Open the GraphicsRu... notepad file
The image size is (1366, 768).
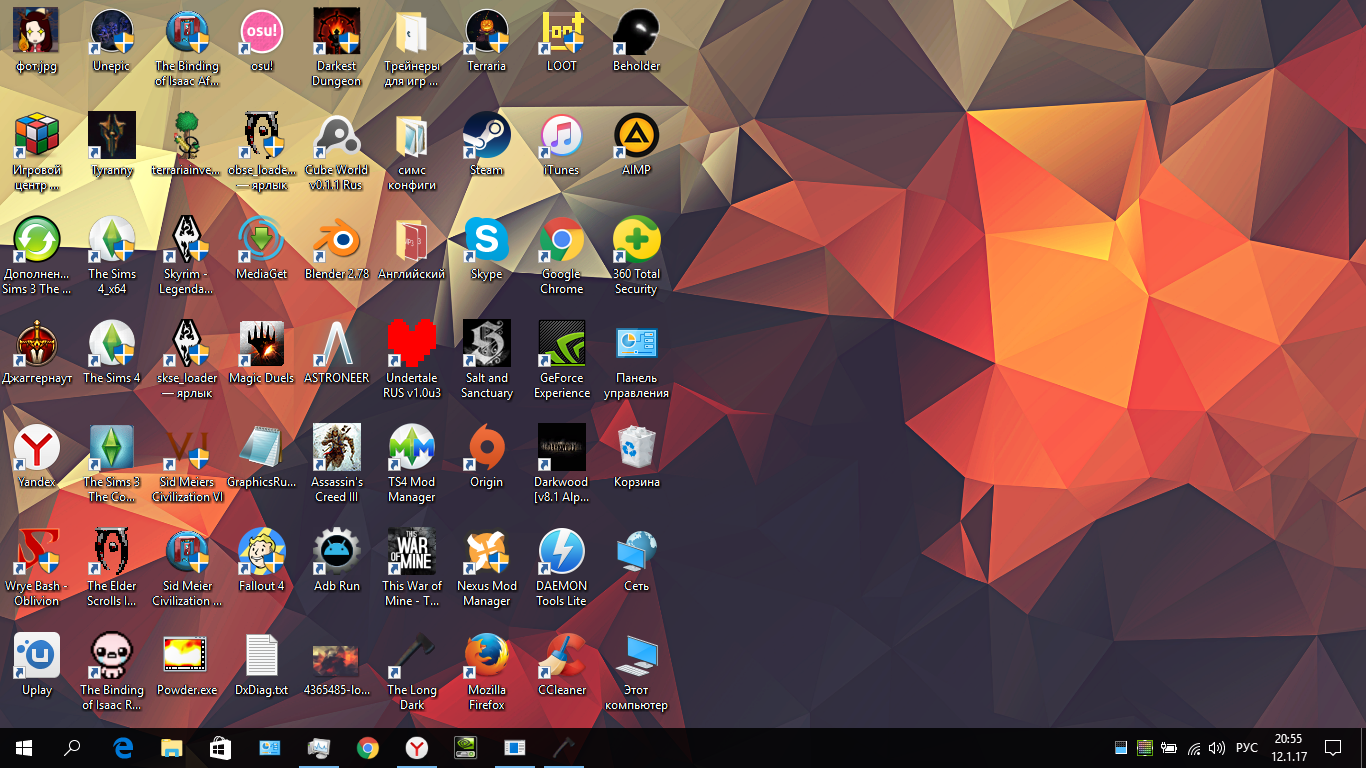[262, 448]
